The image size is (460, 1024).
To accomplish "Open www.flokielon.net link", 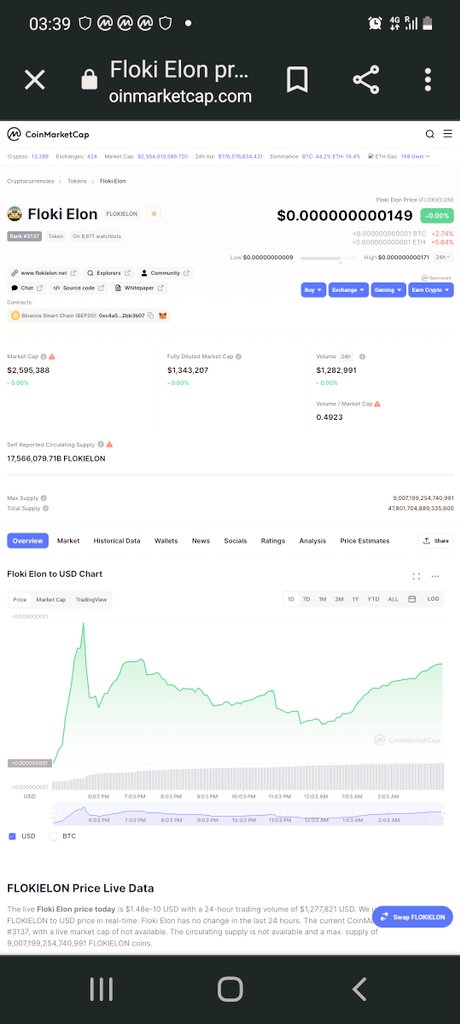I will point(44,273).
